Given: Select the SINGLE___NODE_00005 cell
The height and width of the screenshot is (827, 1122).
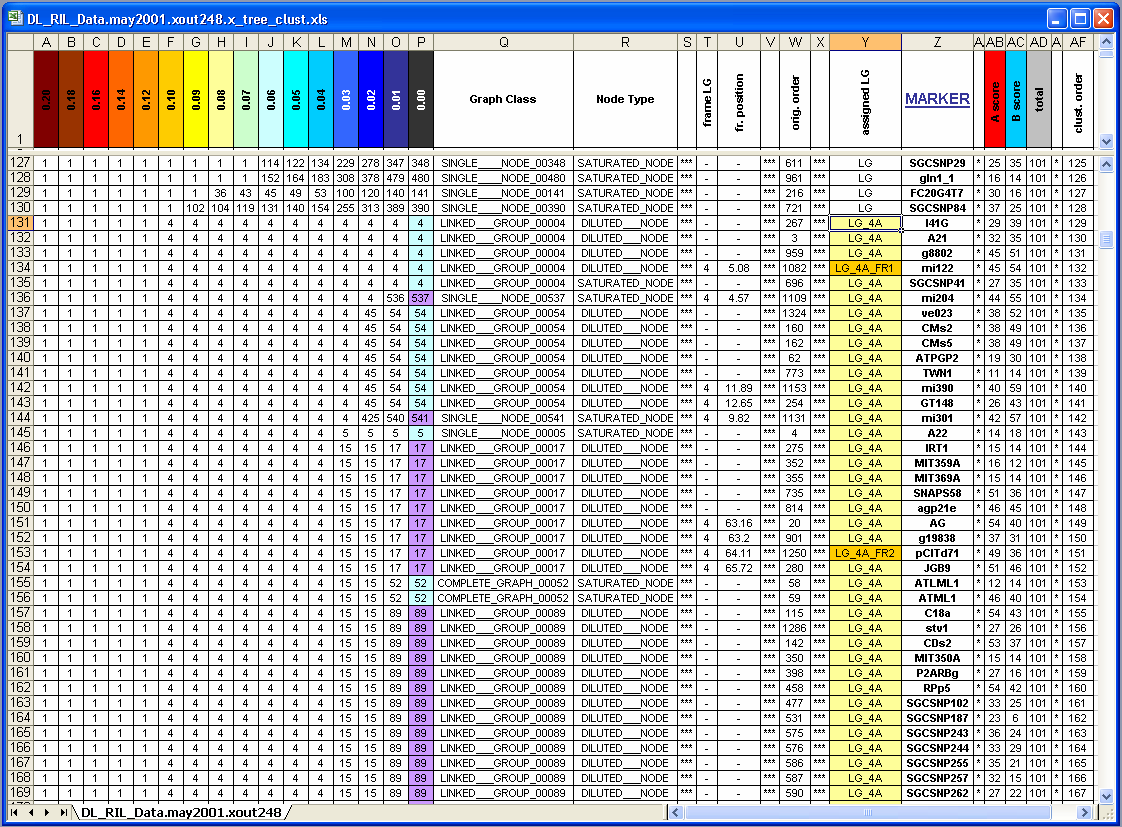Looking at the screenshot, I should [503, 433].
